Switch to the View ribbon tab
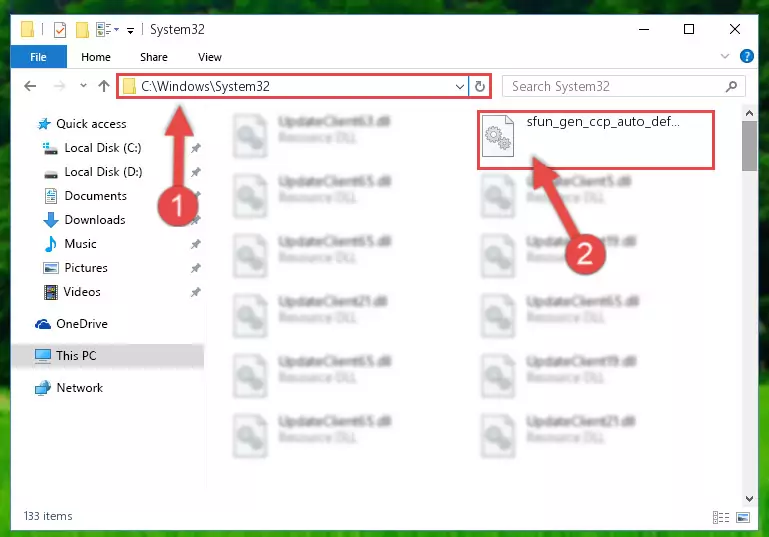 pyautogui.click(x=209, y=57)
